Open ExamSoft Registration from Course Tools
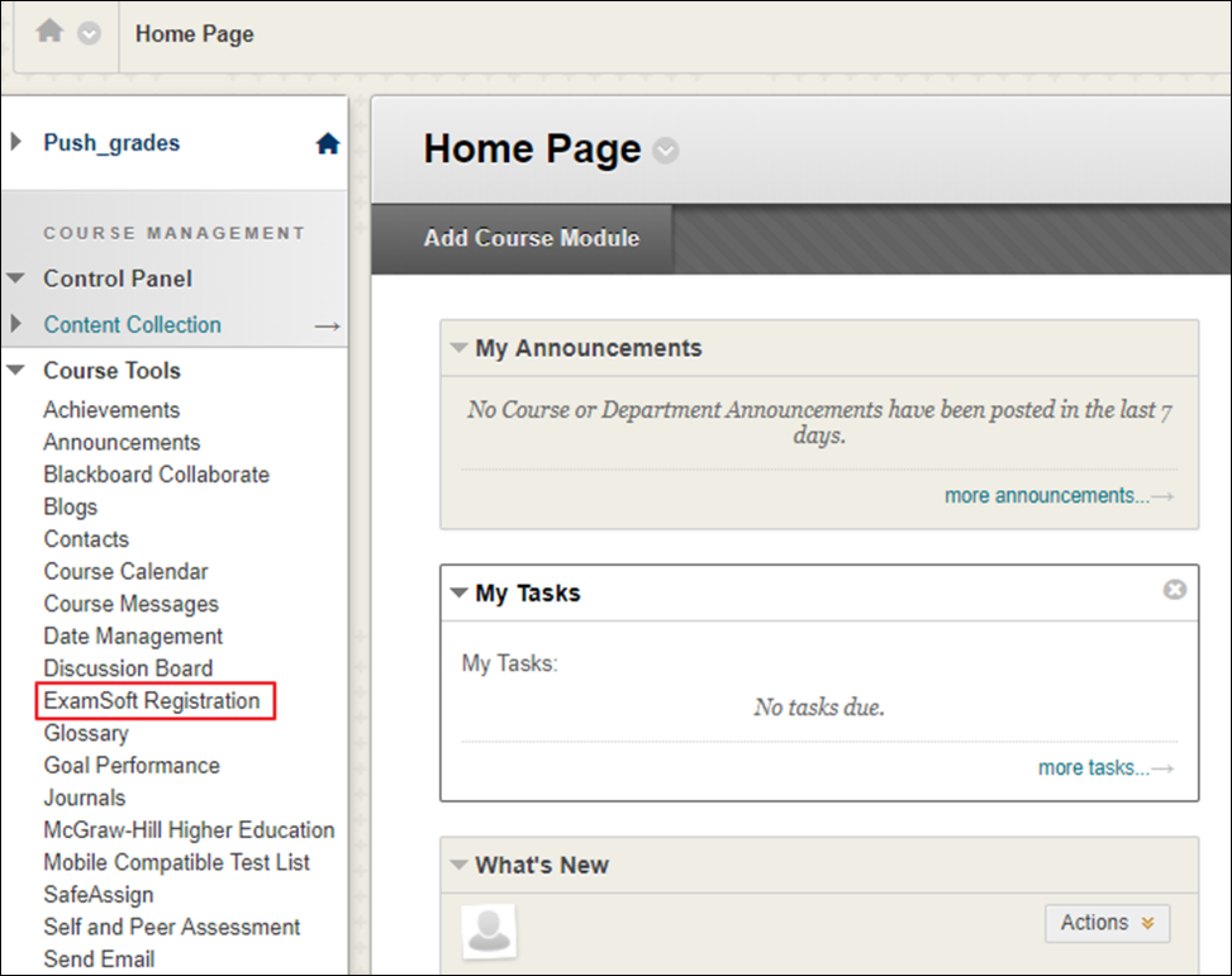This screenshot has height=976, width=1232. click(151, 700)
